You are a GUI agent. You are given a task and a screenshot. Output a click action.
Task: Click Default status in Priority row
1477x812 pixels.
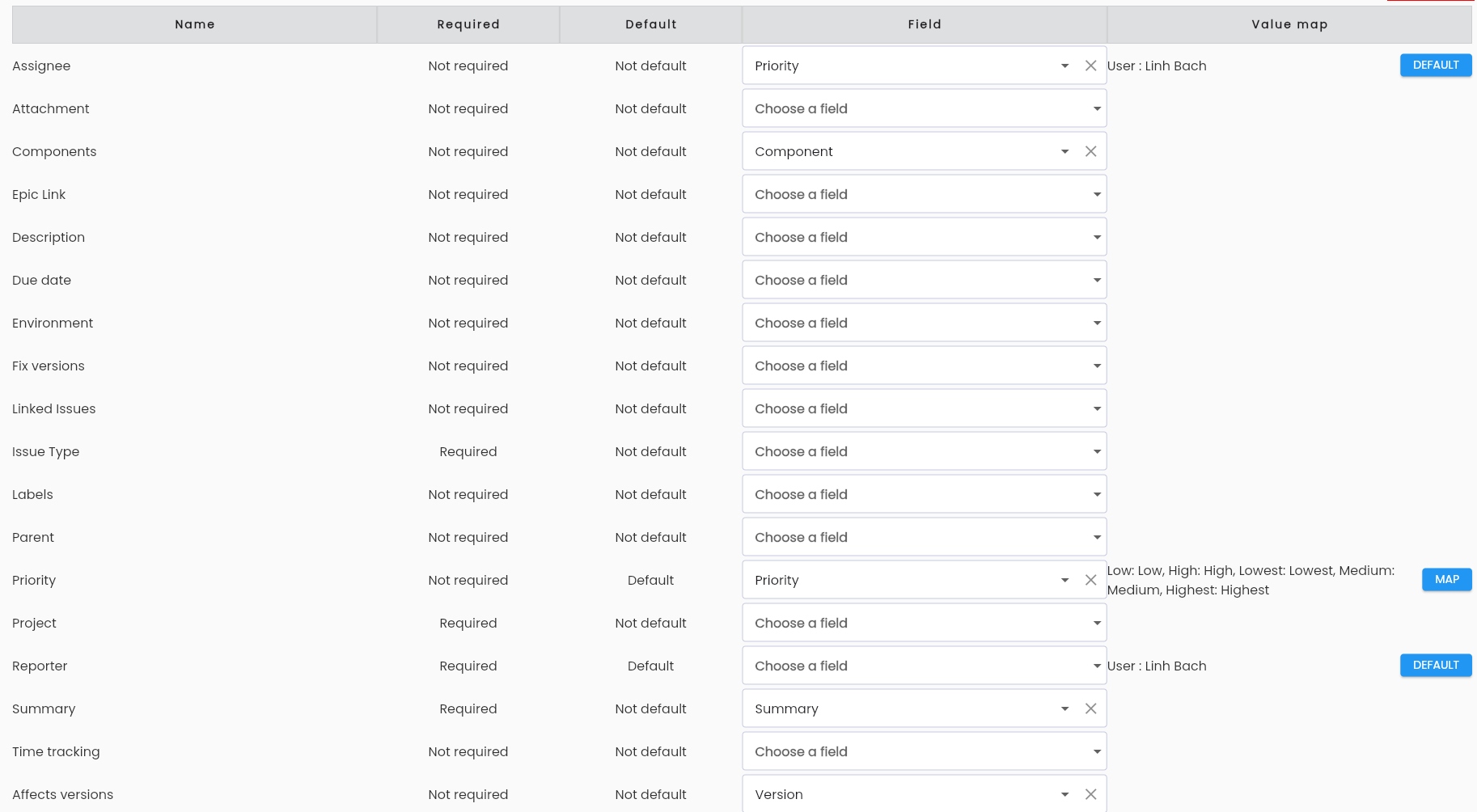click(650, 580)
